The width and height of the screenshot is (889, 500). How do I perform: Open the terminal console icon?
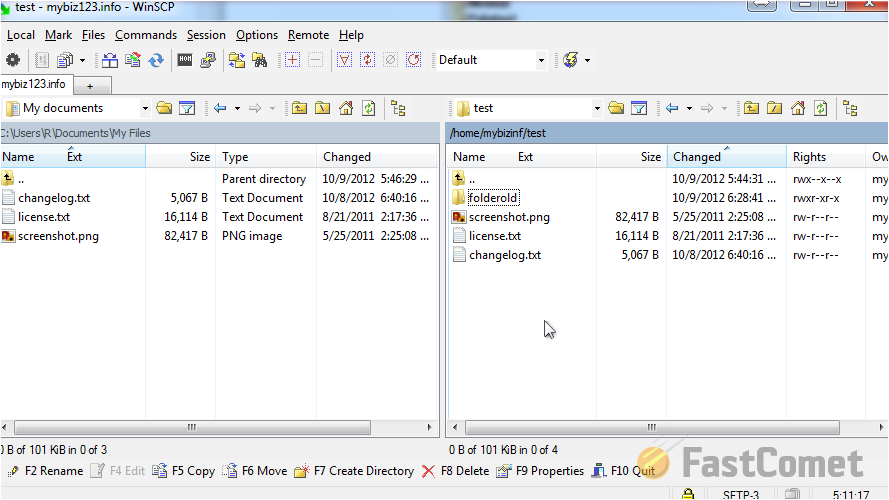click(185, 60)
